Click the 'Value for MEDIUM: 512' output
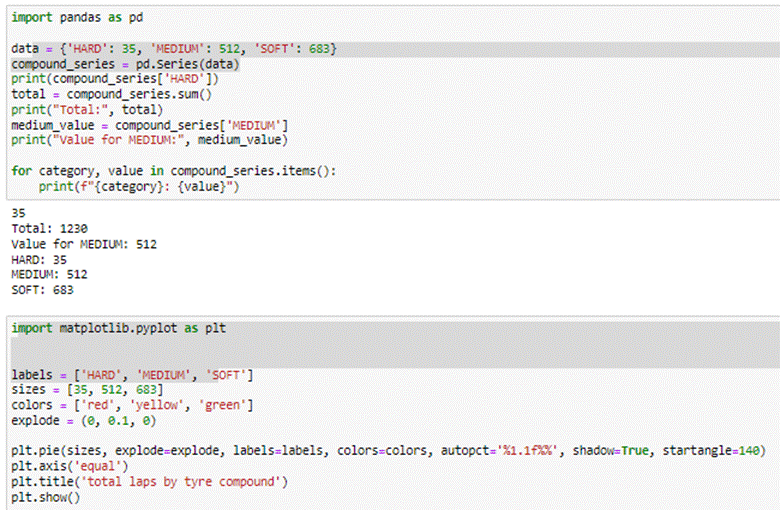 pyautogui.click(x=84, y=244)
